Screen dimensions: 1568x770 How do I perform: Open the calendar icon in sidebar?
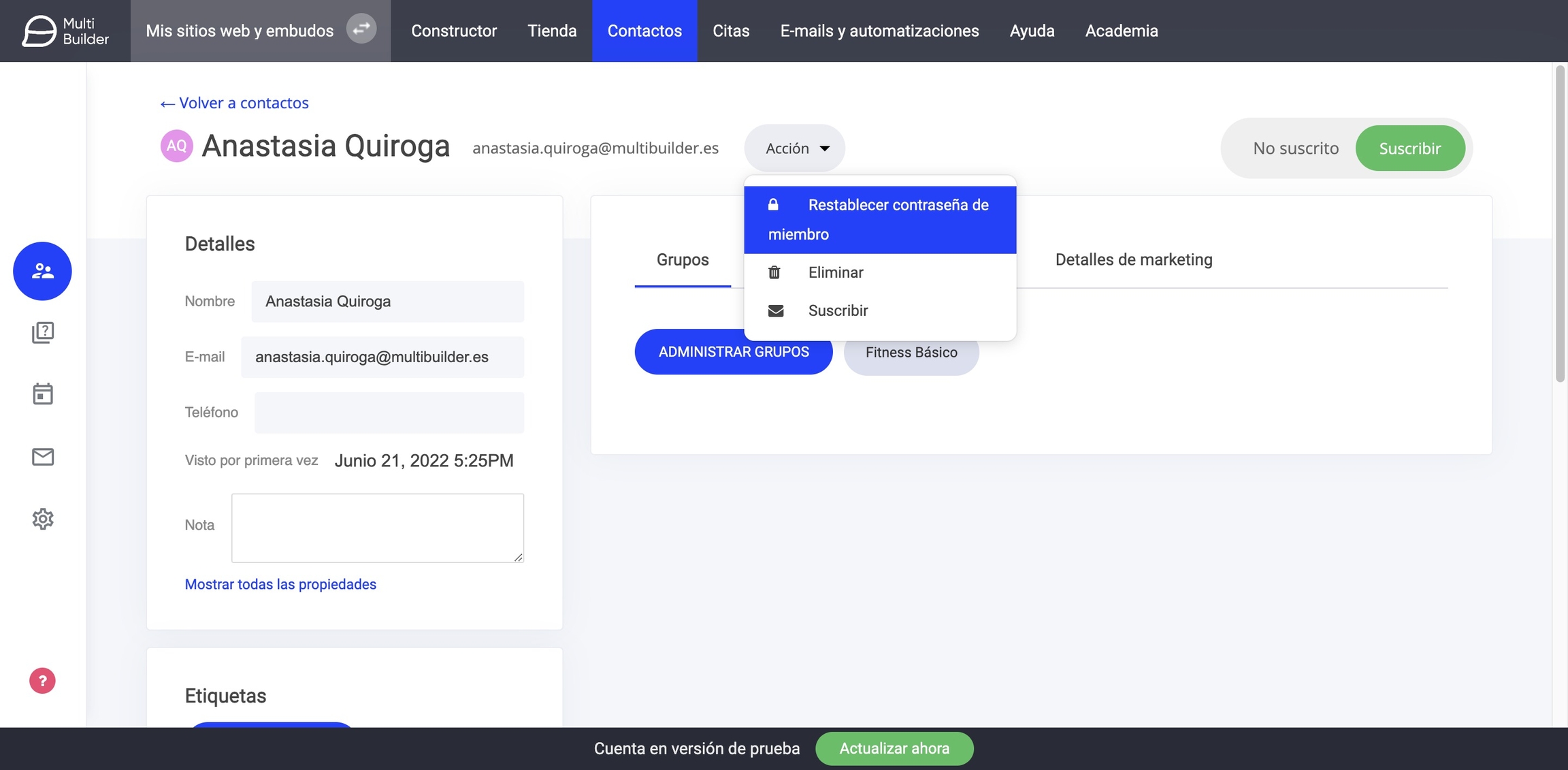click(x=42, y=394)
